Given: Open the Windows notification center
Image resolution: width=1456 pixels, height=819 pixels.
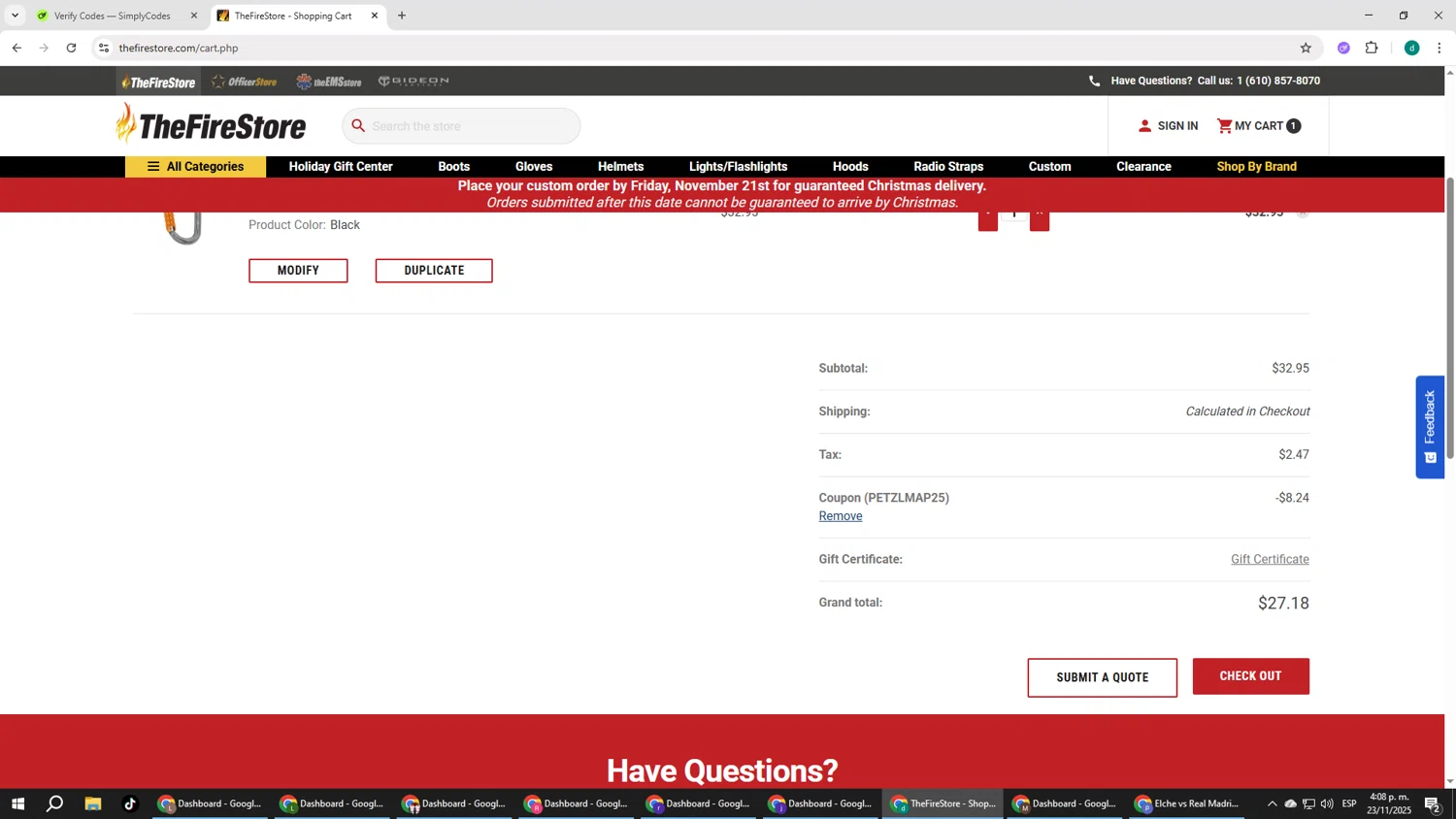Looking at the screenshot, I should click(x=1432, y=803).
